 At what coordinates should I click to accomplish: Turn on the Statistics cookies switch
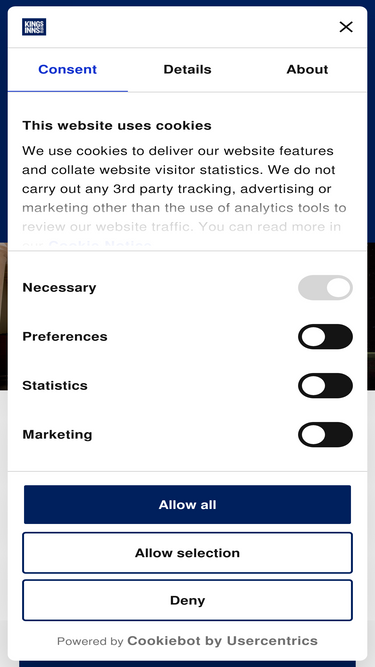(325, 385)
